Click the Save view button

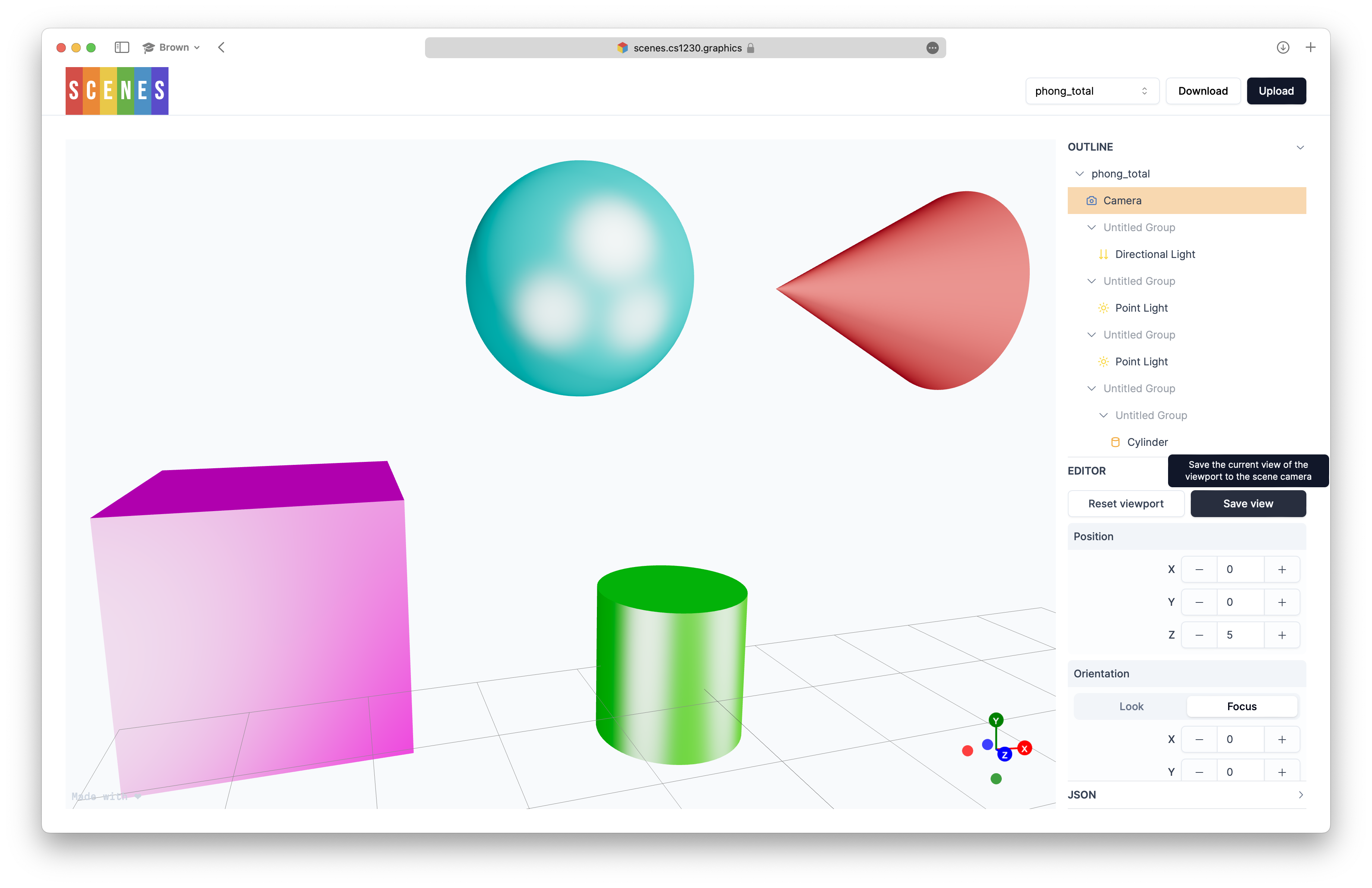1248,504
